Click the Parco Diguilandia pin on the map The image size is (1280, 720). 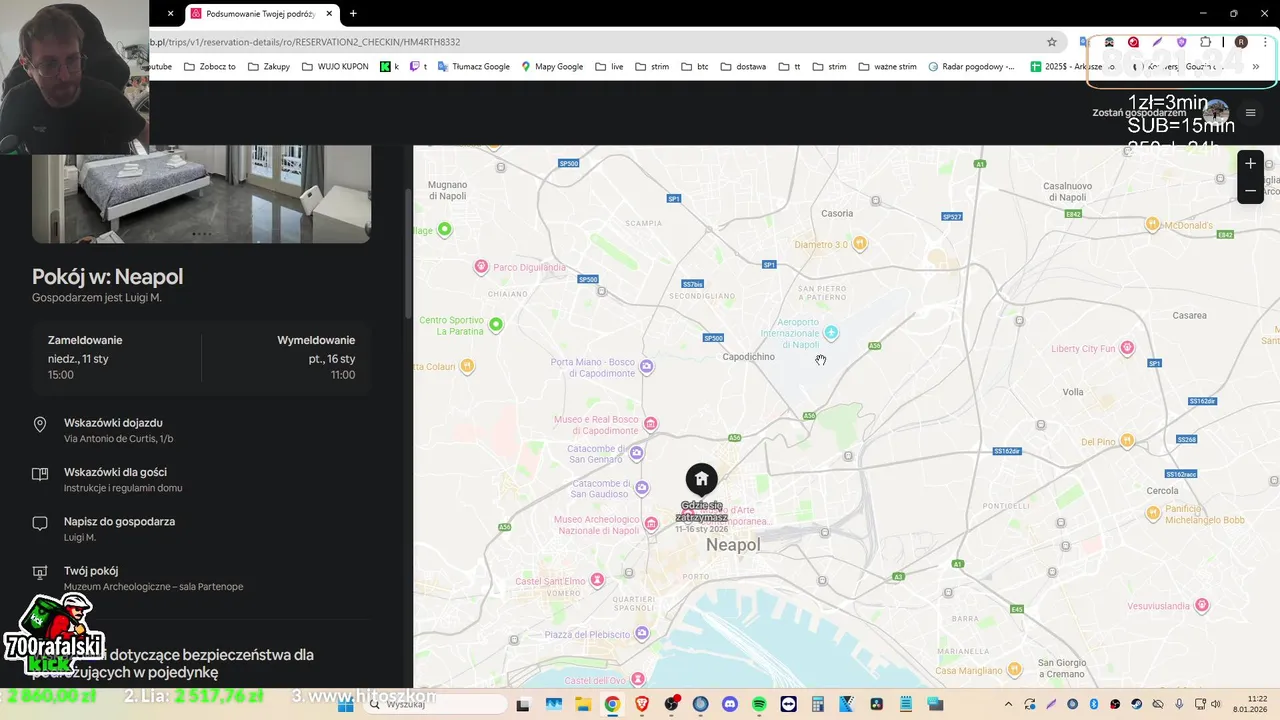481,267
